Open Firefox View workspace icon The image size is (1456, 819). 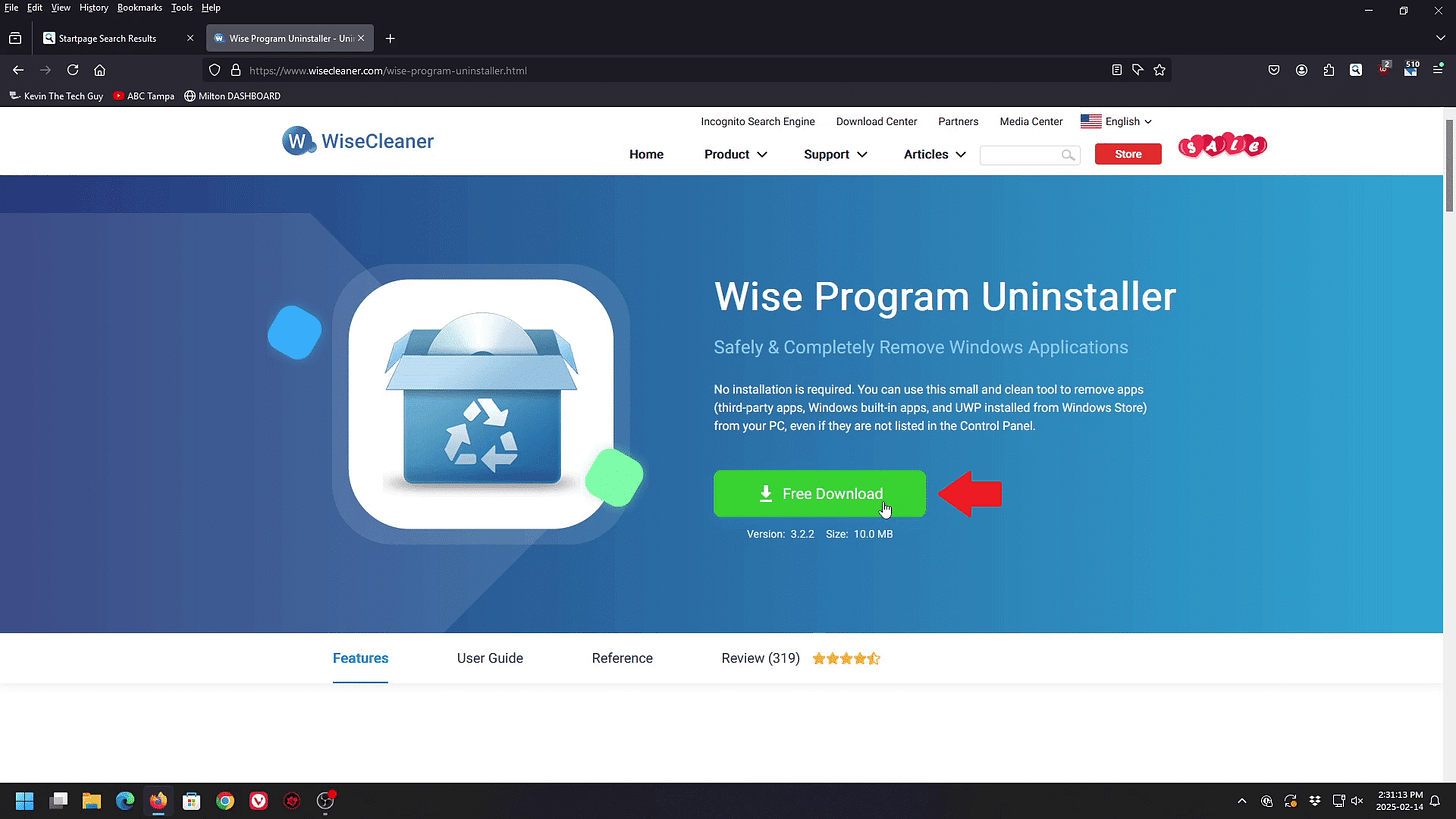click(x=15, y=38)
